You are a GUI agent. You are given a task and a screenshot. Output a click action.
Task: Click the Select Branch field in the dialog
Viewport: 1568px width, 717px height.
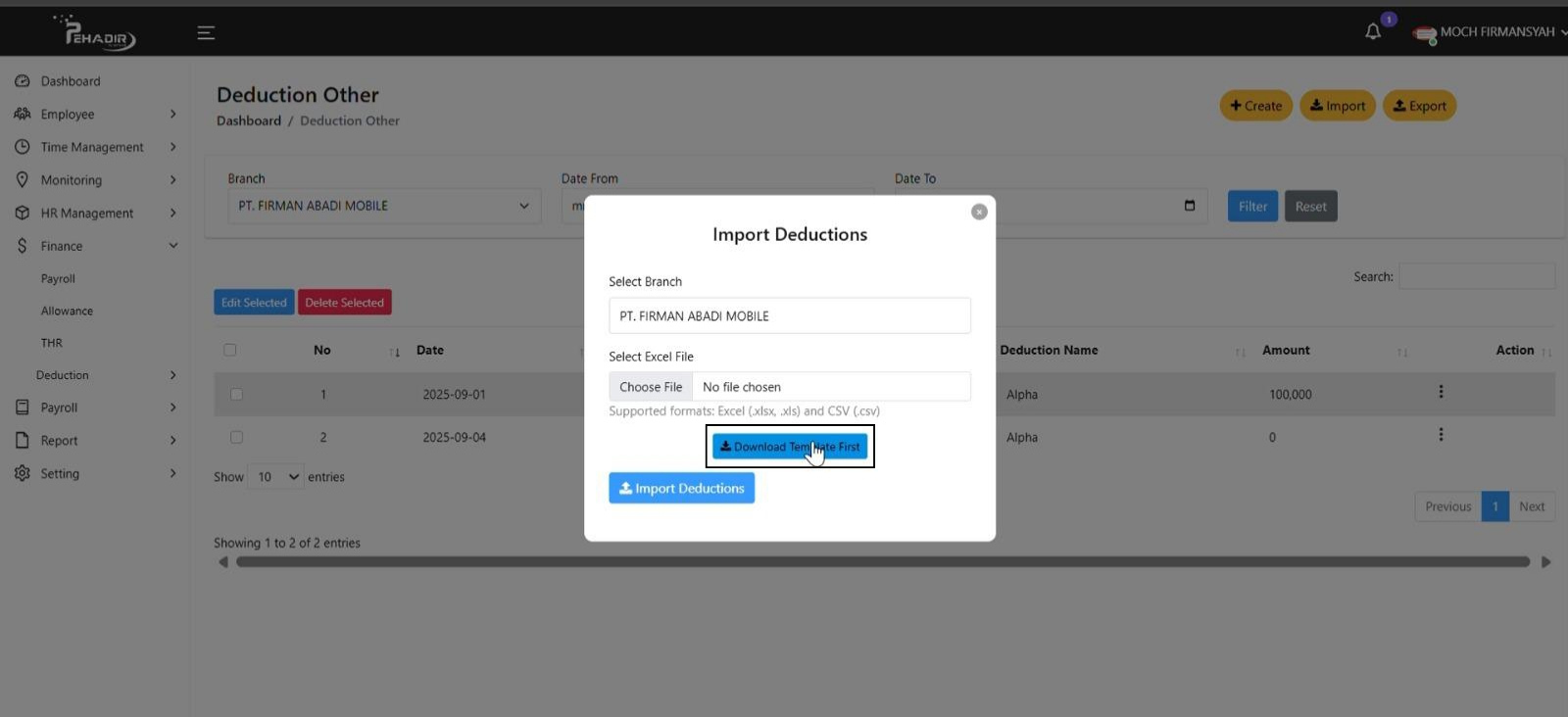pyautogui.click(x=790, y=315)
